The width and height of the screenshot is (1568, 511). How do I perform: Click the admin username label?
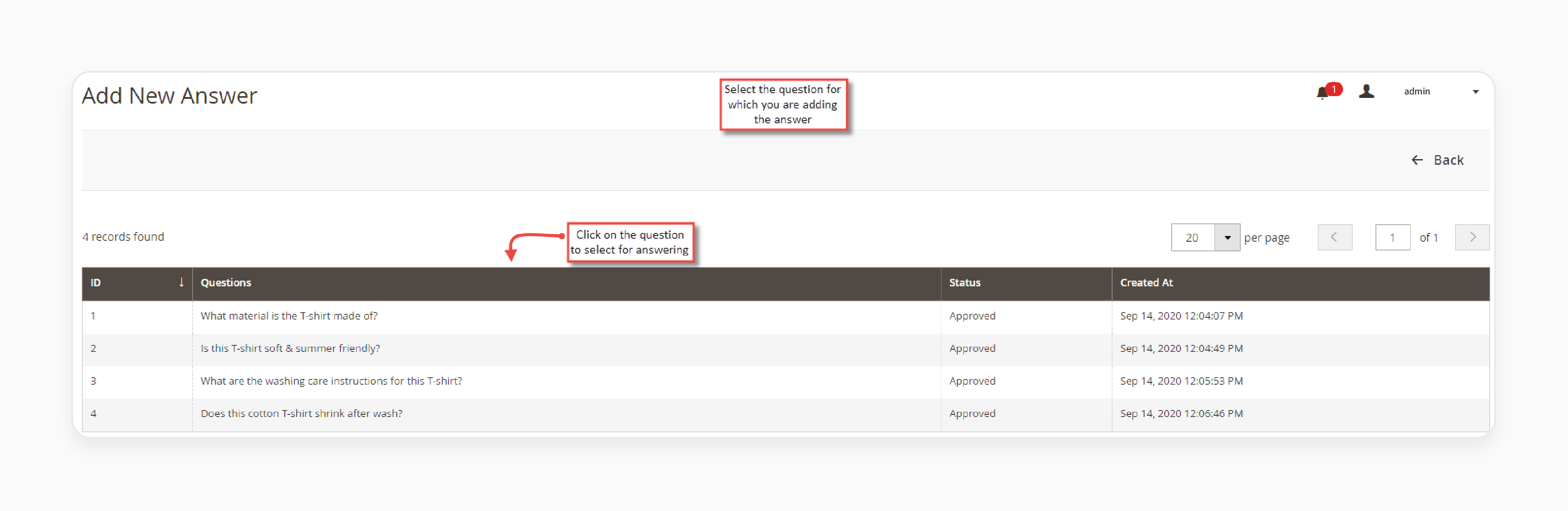tap(1417, 91)
